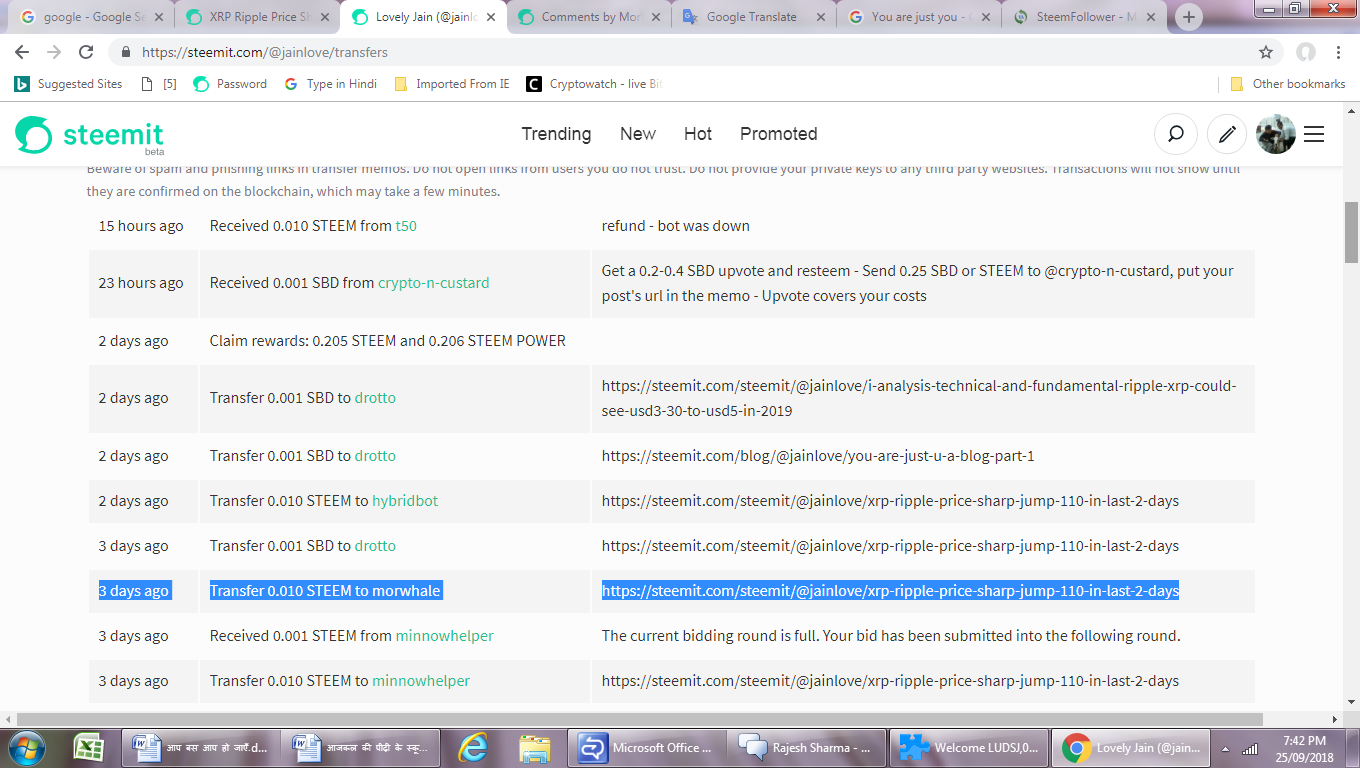Click "The current bidding round is full" memo
The width and height of the screenshot is (1360, 768).
coord(891,636)
